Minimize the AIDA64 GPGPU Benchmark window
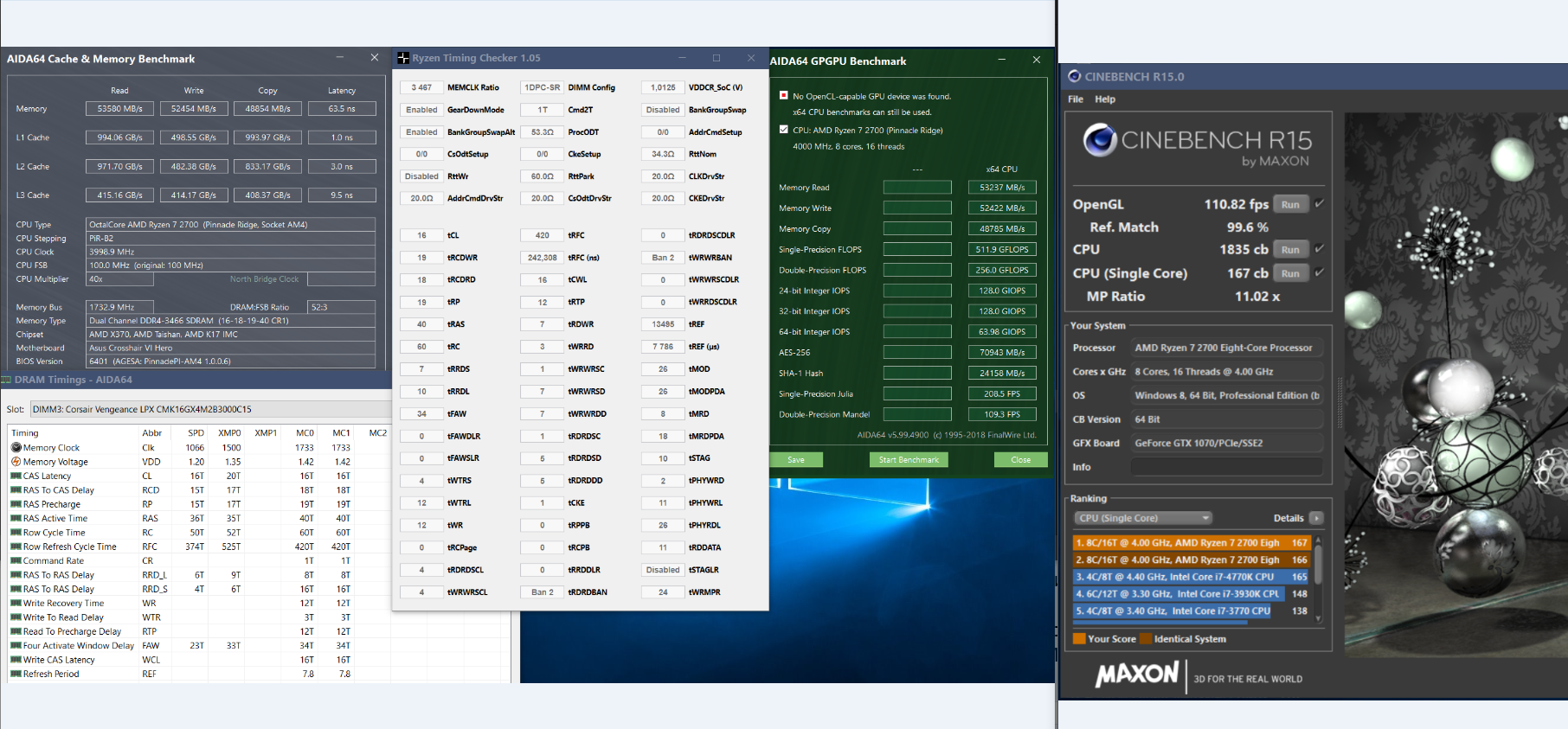 pos(1001,60)
